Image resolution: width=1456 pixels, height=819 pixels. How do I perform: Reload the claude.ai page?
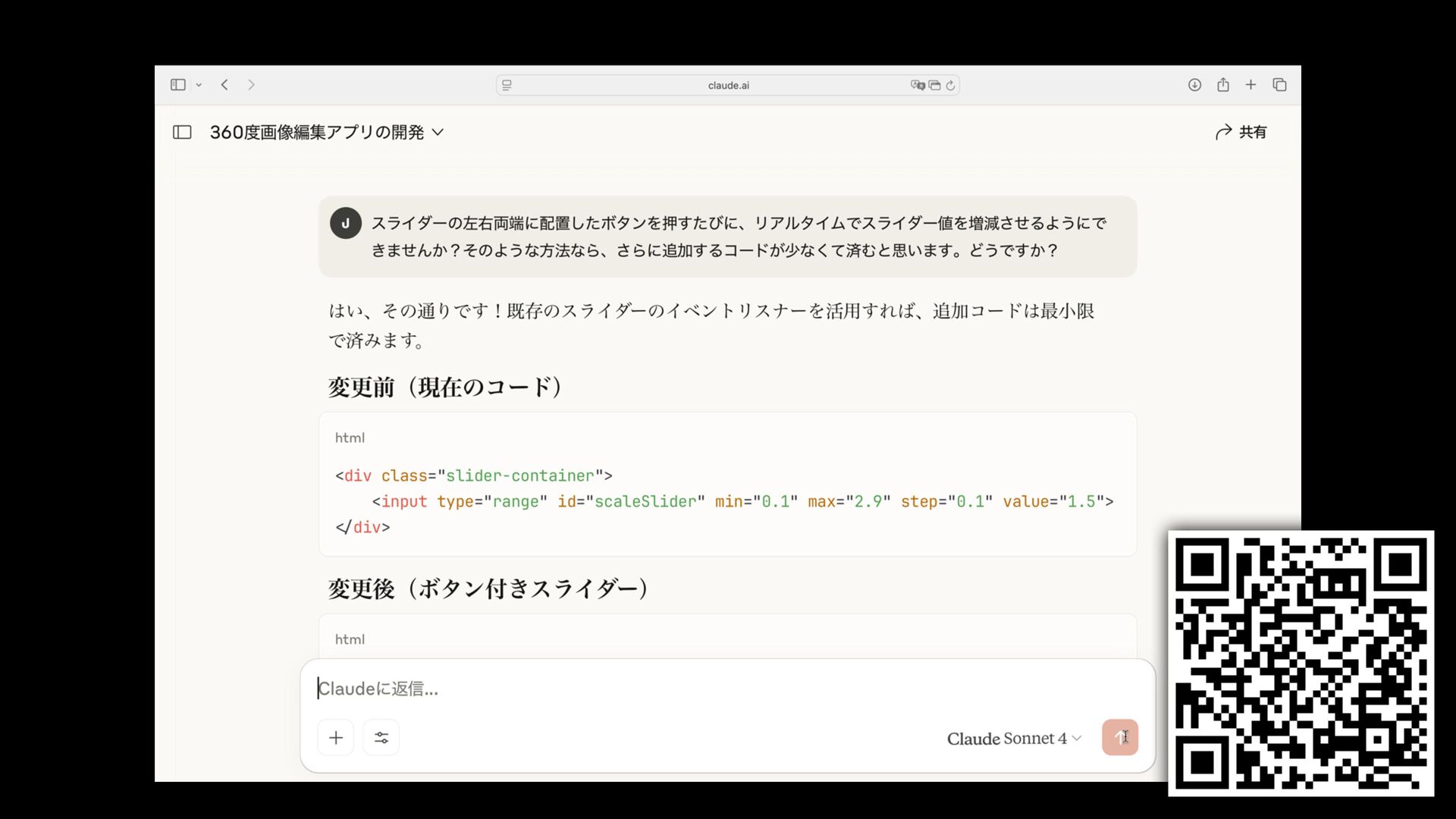coord(950,85)
